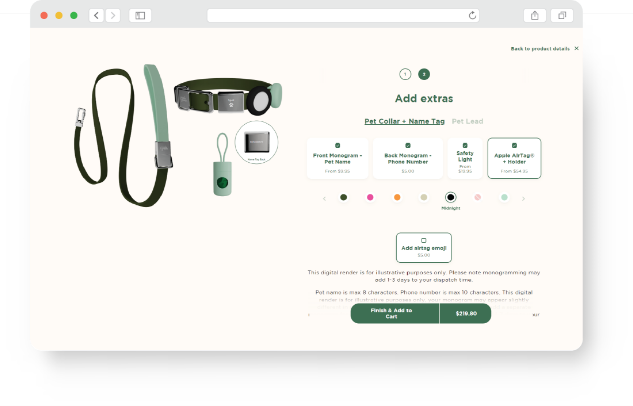The image size is (633, 406).
Task: Open the share icon in browser toolbar
Action: (534, 15)
